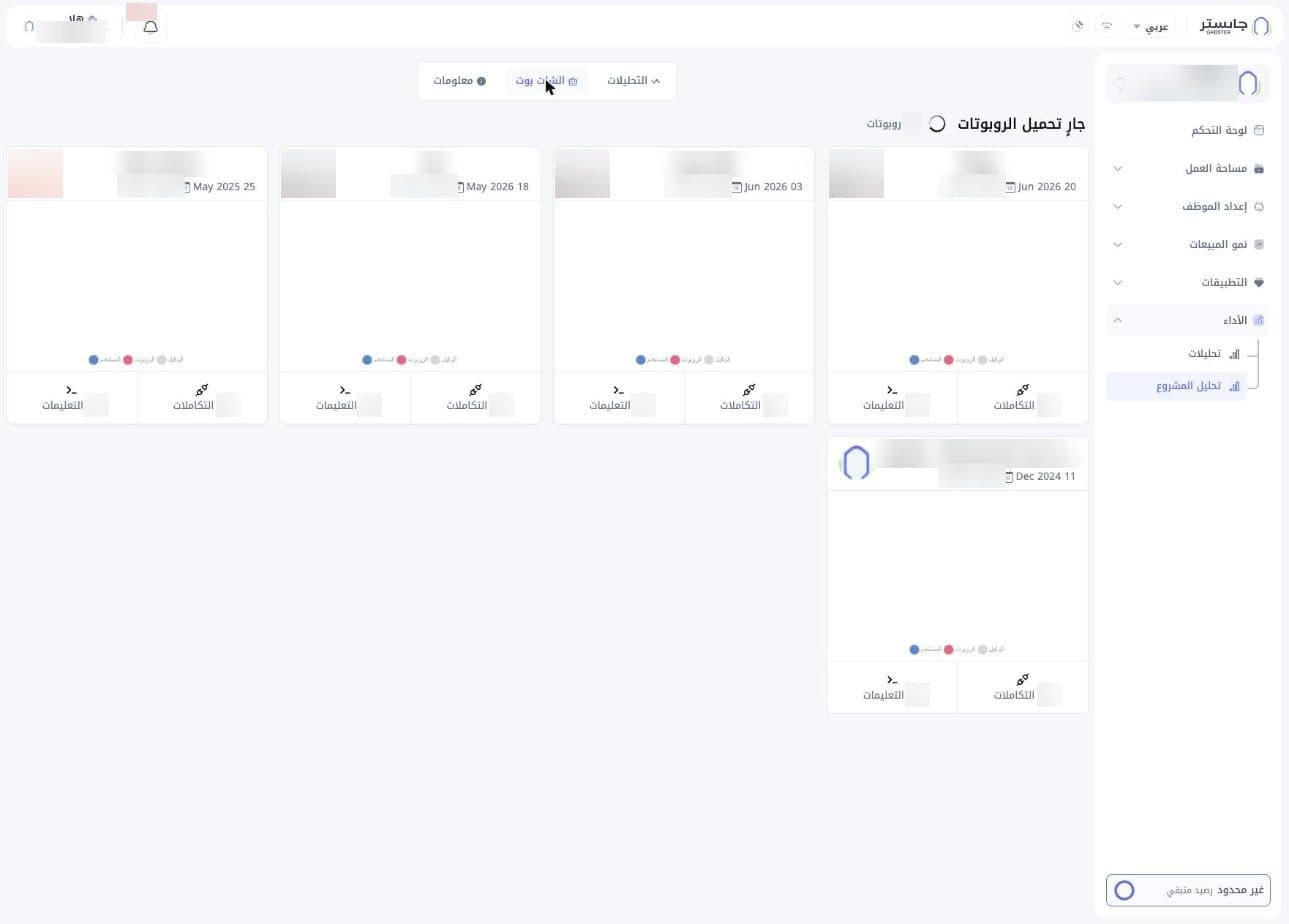Click the bot avatar on 25 May 2025 card
This screenshot has height=924, width=1289.
(35, 174)
